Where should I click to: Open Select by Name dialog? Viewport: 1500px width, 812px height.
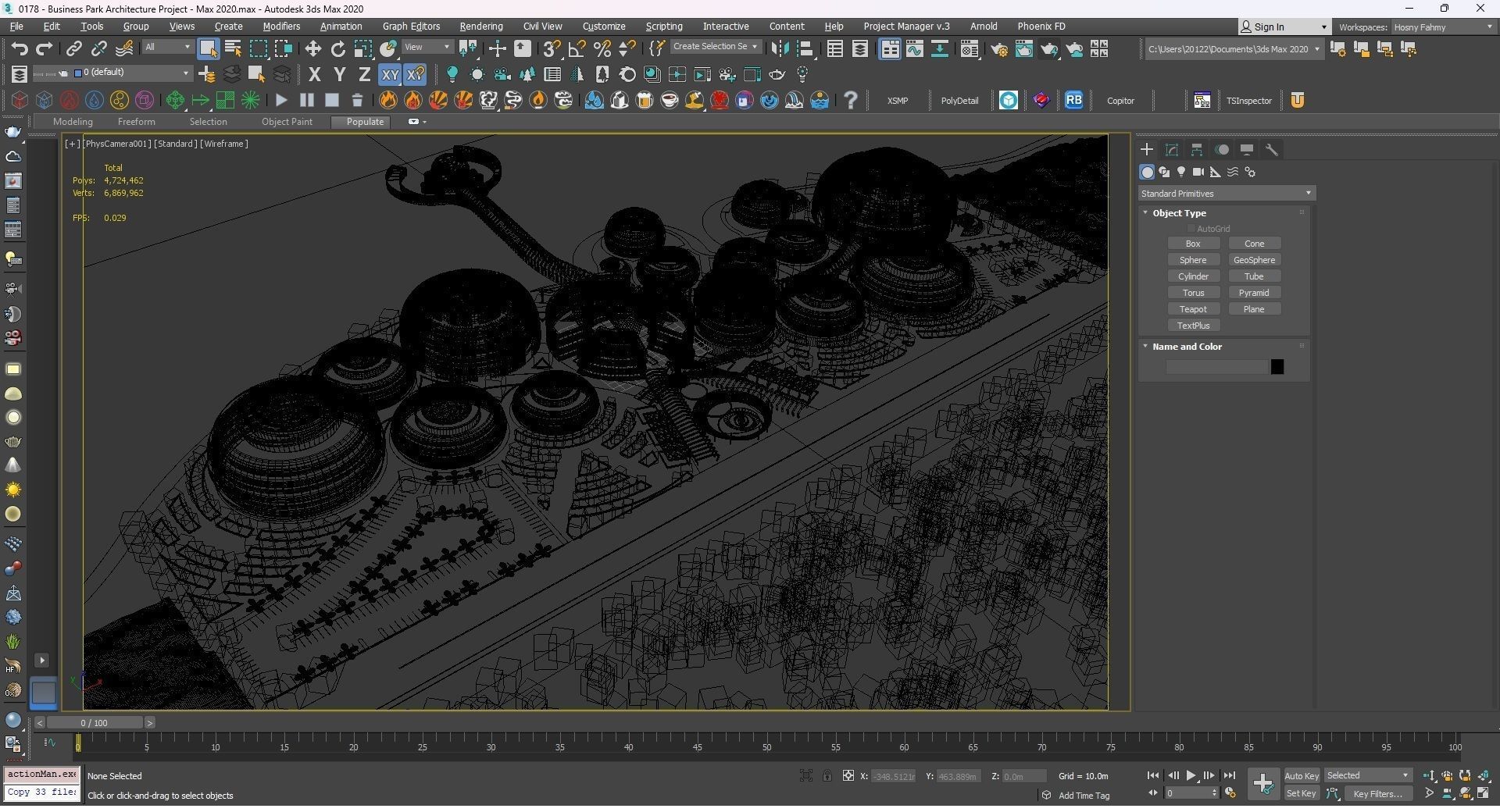[x=233, y=49]
